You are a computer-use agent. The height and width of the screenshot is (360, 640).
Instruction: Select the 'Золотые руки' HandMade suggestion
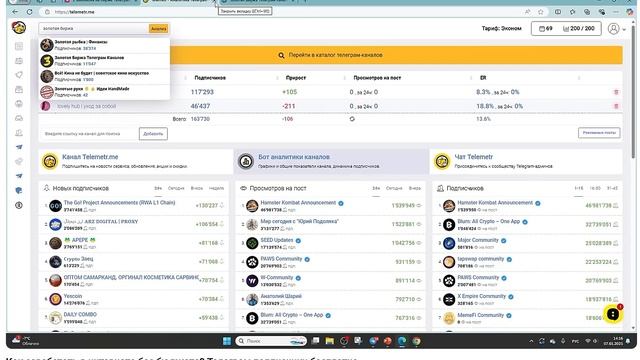(x=104, y=91)
